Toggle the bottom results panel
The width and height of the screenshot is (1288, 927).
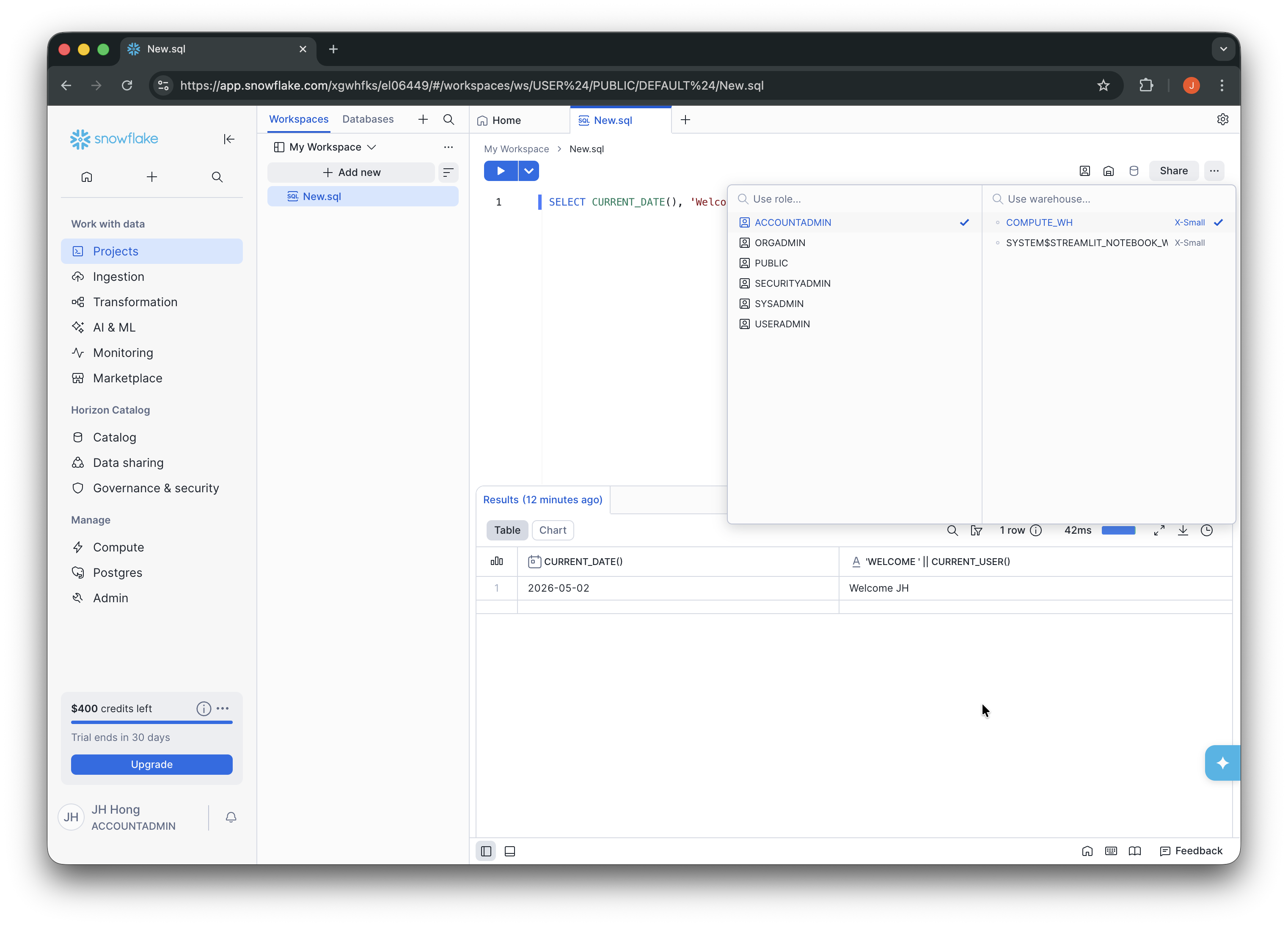click(x=510, y=851)
